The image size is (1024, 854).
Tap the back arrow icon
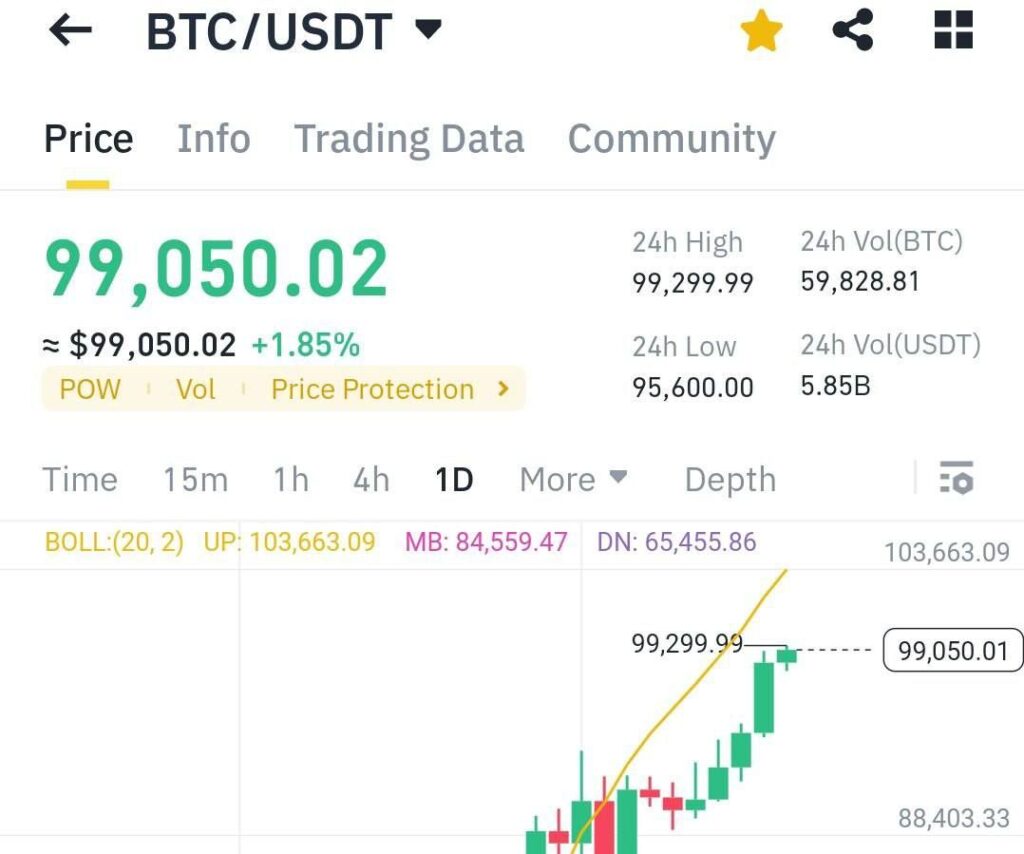(70, 31)
